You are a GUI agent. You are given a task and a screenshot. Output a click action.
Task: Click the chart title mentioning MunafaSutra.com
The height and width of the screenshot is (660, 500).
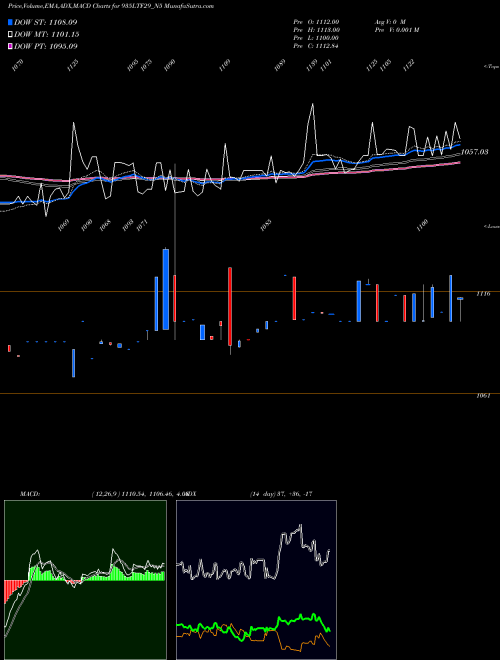(111, 6)
